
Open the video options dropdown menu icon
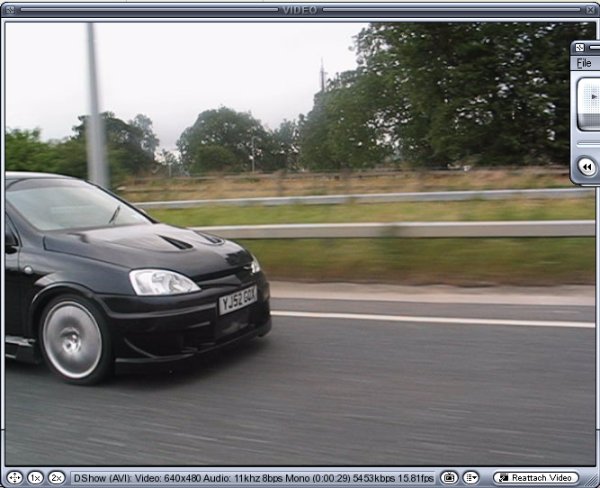pyautogui.click(x=470, y=478)
